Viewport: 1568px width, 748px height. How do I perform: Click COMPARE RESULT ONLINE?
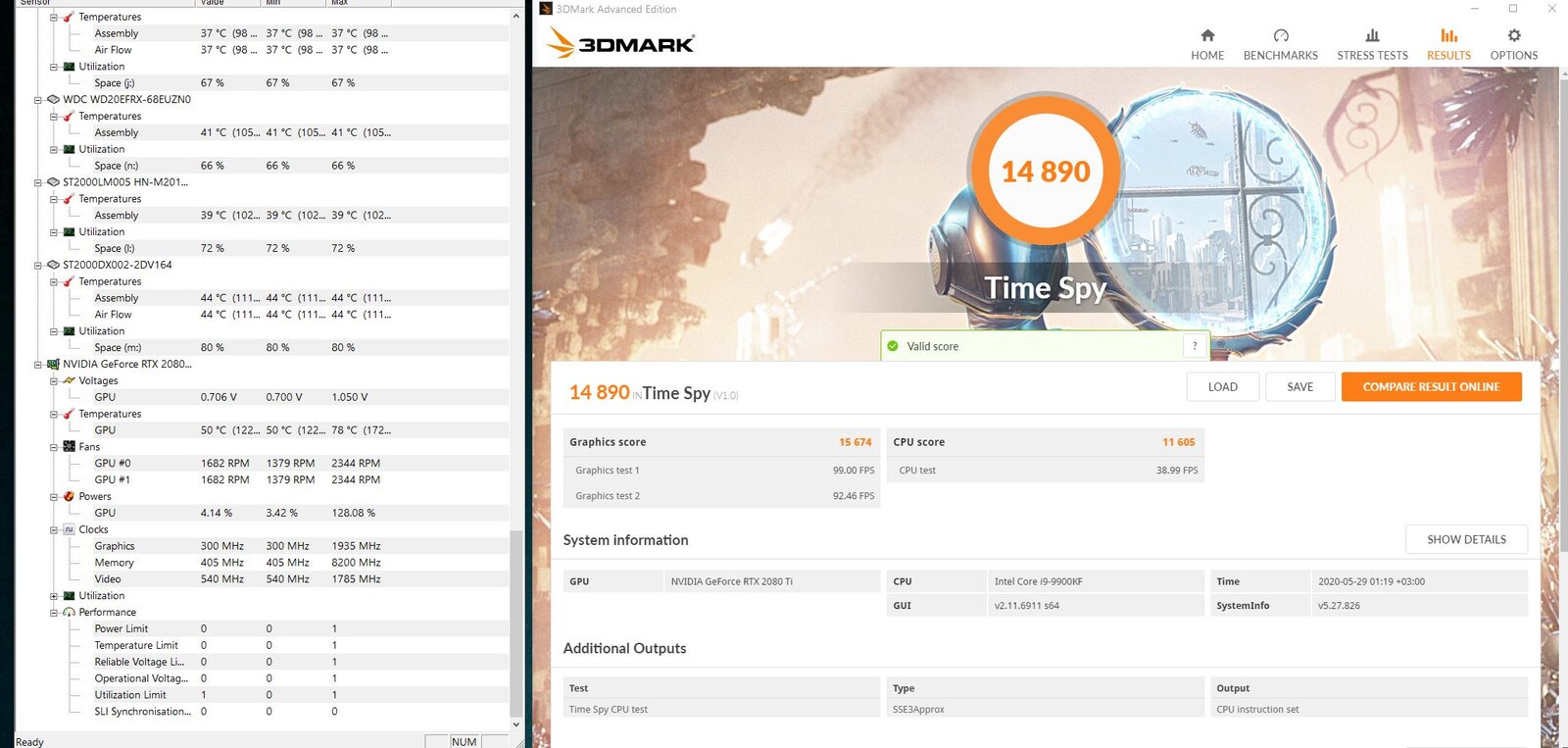pos(1431,387)
